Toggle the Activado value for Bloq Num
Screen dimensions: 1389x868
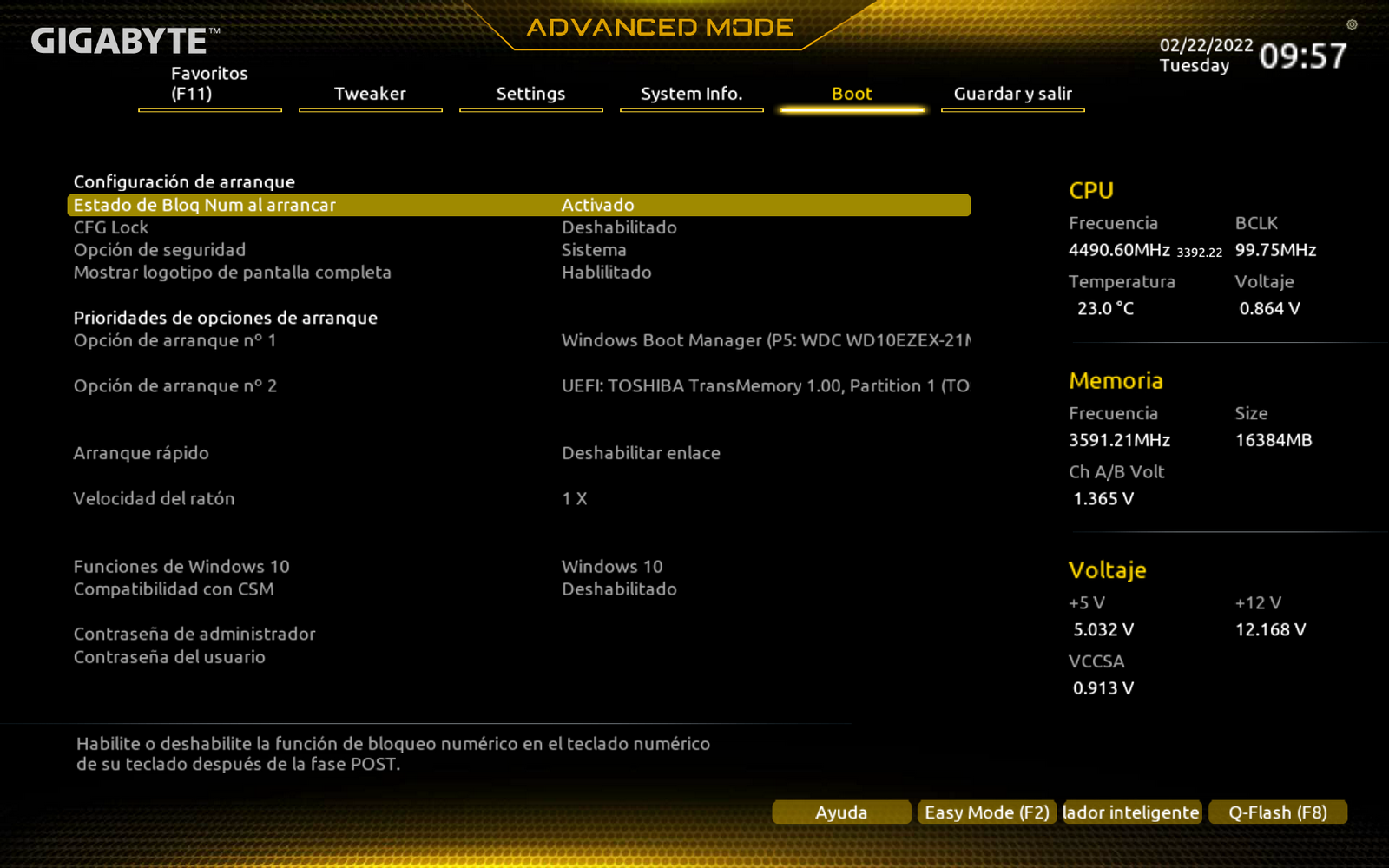(x=598, y=205)
